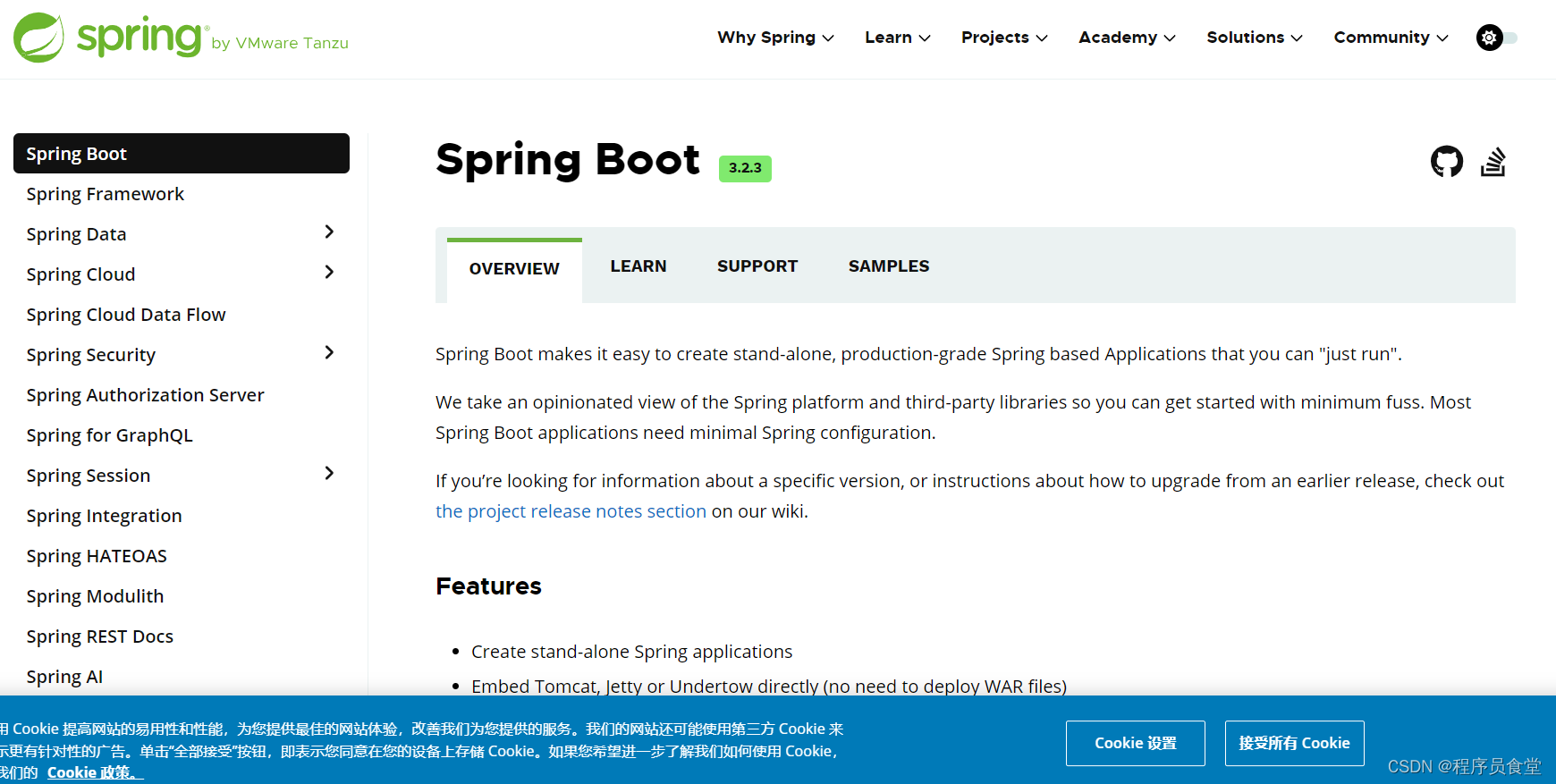Follow the project release notes section link
The image size is (1556, 784).
(x=571, y=511)
